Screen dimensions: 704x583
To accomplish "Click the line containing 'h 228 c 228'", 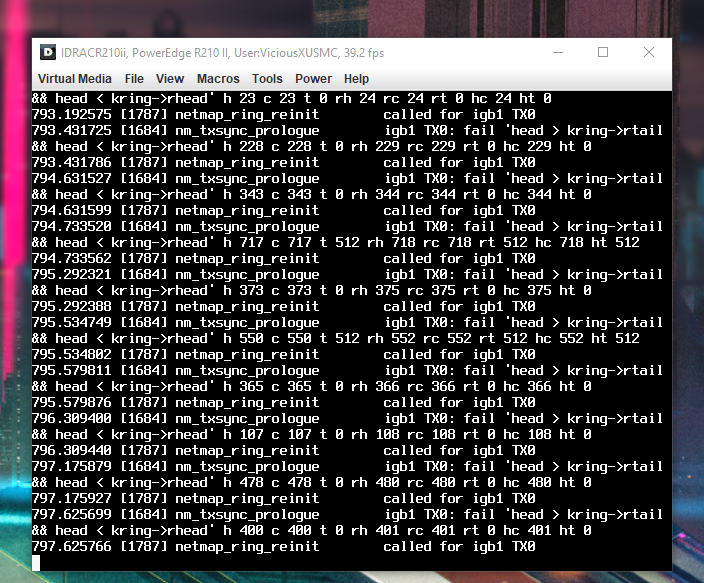I will [312, 147].
